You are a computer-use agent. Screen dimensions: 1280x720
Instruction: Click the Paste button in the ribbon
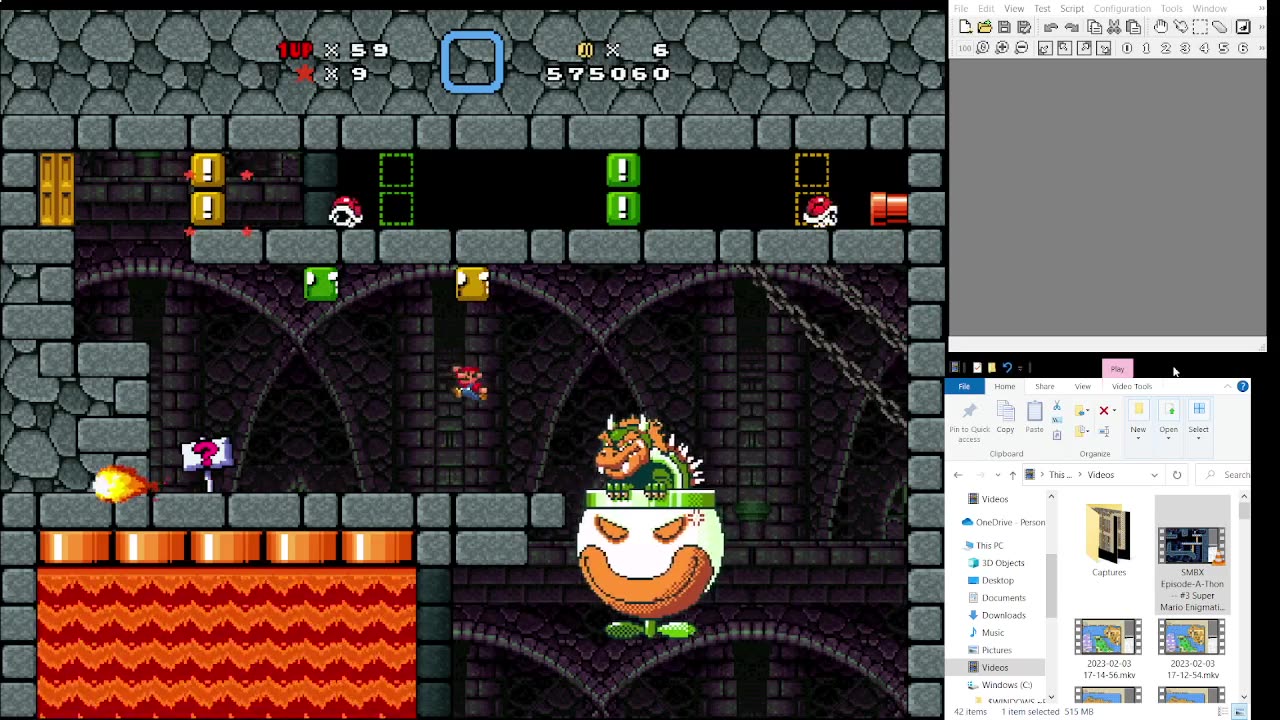point(1035,417)
